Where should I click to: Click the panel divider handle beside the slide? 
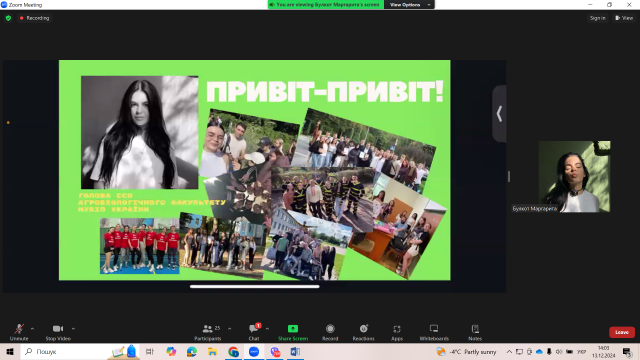pyautogui.click(x=509, y=176)
